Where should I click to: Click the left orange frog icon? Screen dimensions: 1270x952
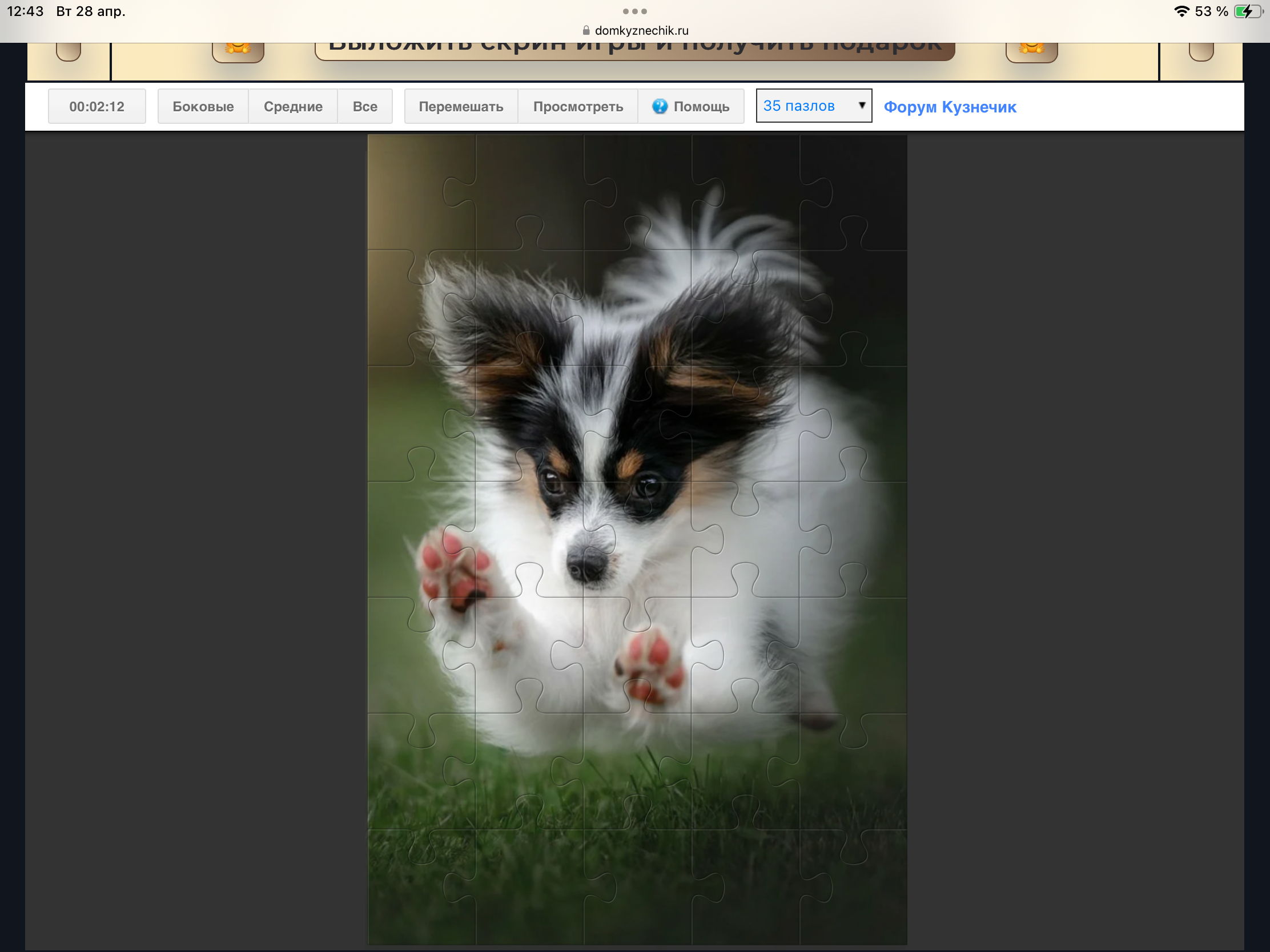(238, 50)
